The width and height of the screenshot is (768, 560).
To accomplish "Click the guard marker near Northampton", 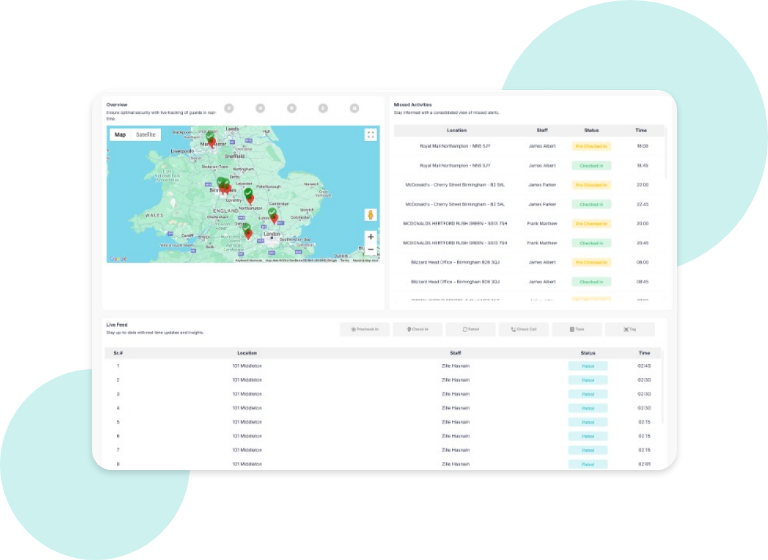I will (249, 196).
